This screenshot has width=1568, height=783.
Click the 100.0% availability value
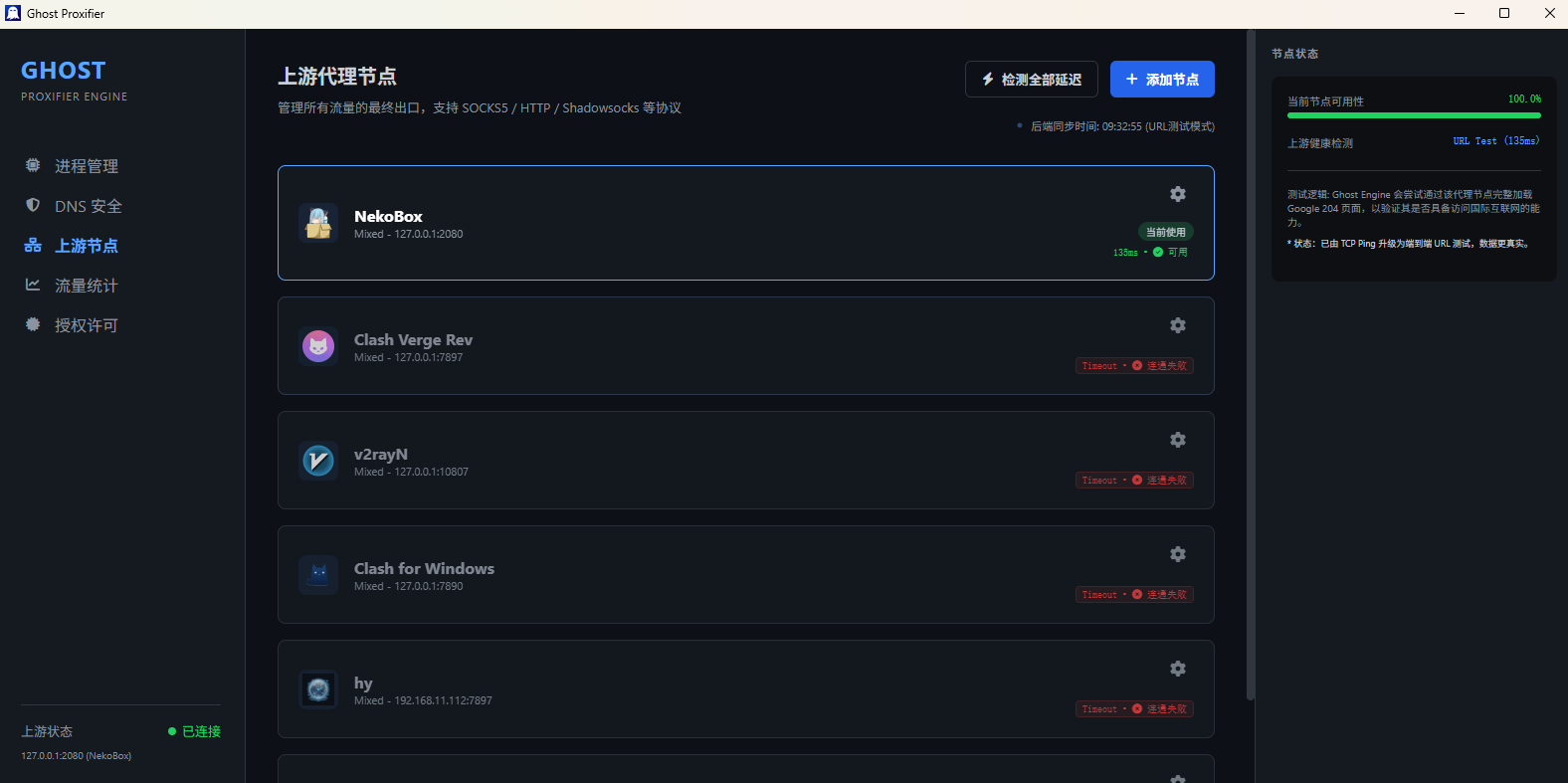click(1524, 99)
